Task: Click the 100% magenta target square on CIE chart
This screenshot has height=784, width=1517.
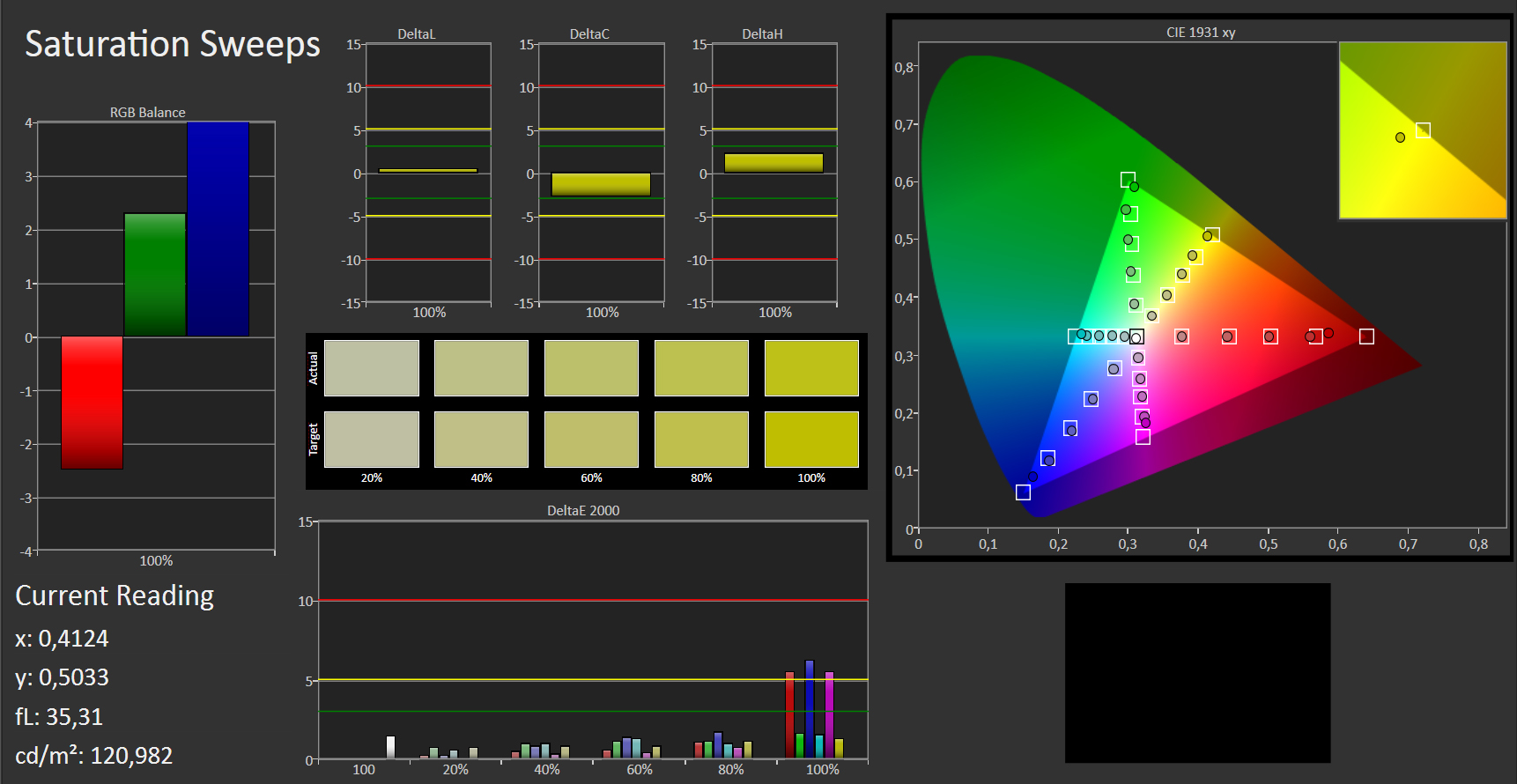Action: point(1143,437)
